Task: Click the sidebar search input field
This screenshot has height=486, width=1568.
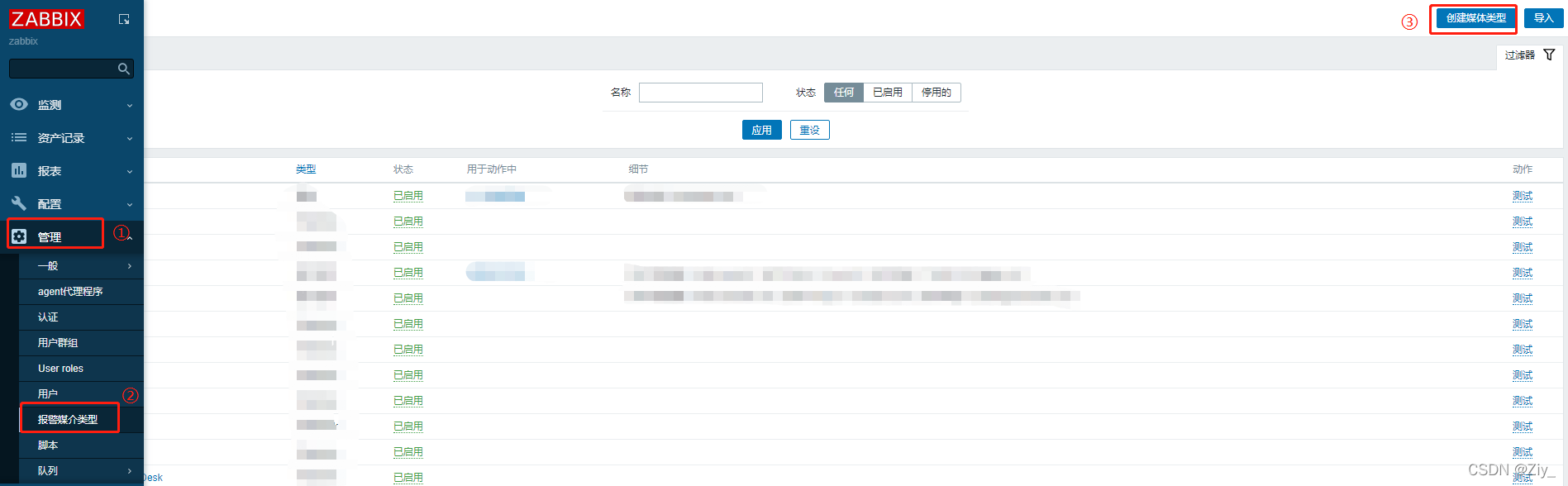Action: (64, 69)
